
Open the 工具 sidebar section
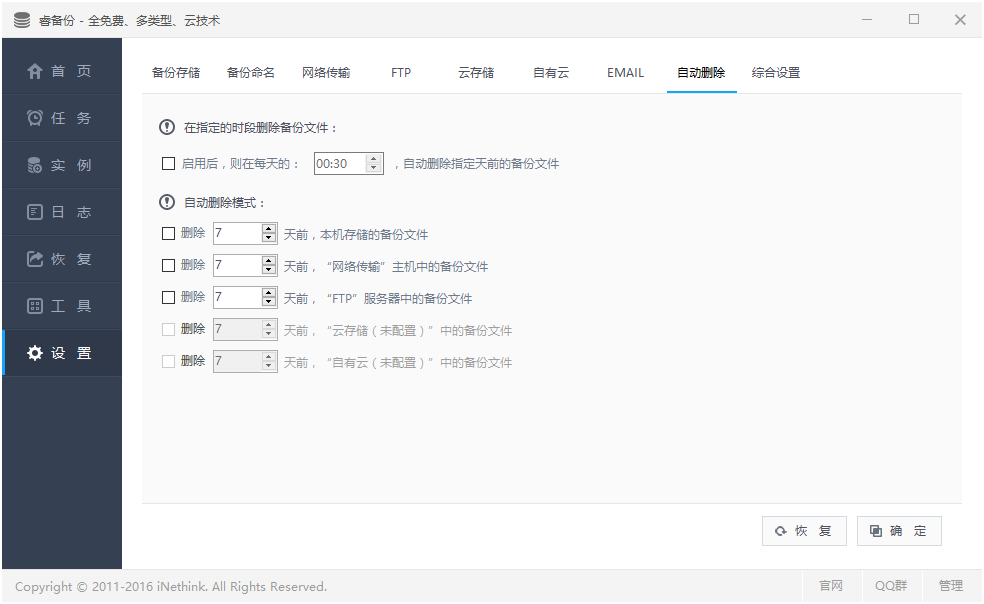pos(62,305)
